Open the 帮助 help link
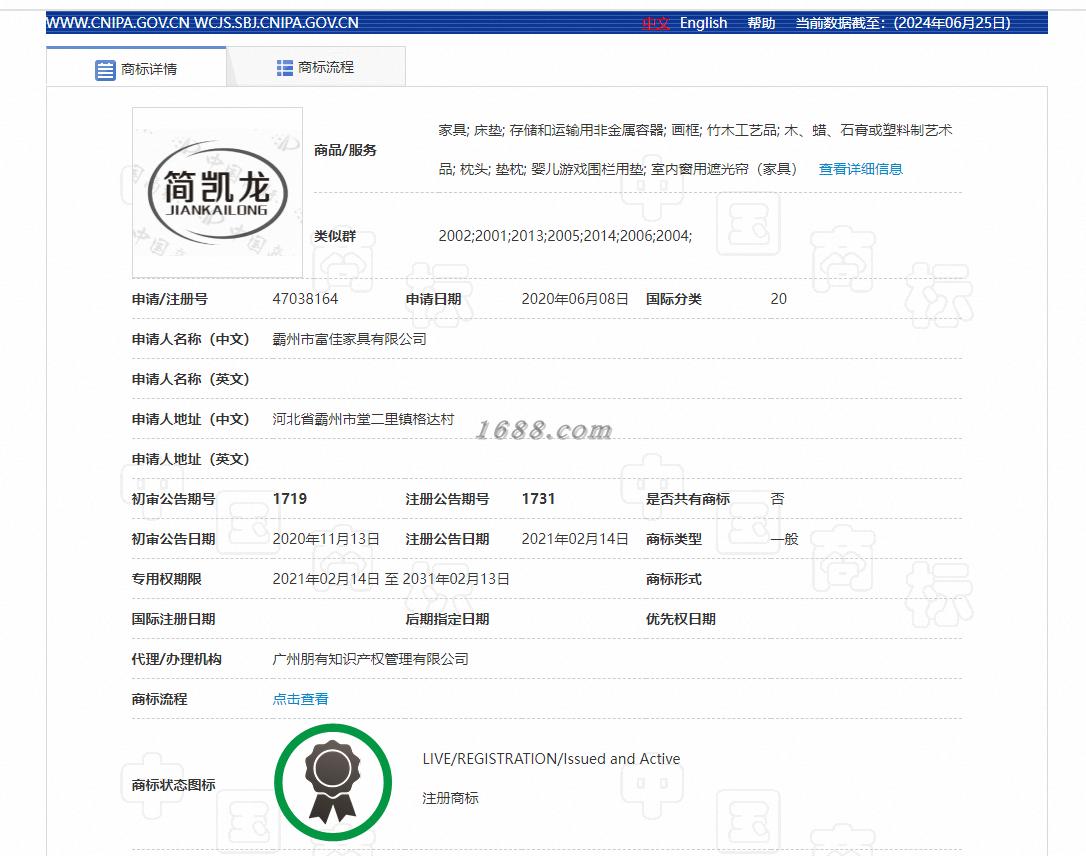 (x=761, y=23)
